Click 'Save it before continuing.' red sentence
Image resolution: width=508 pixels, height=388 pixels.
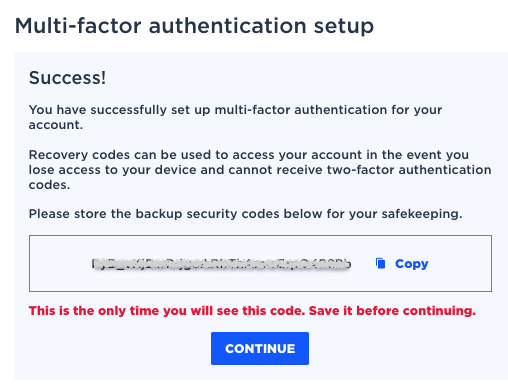[392, 311]
